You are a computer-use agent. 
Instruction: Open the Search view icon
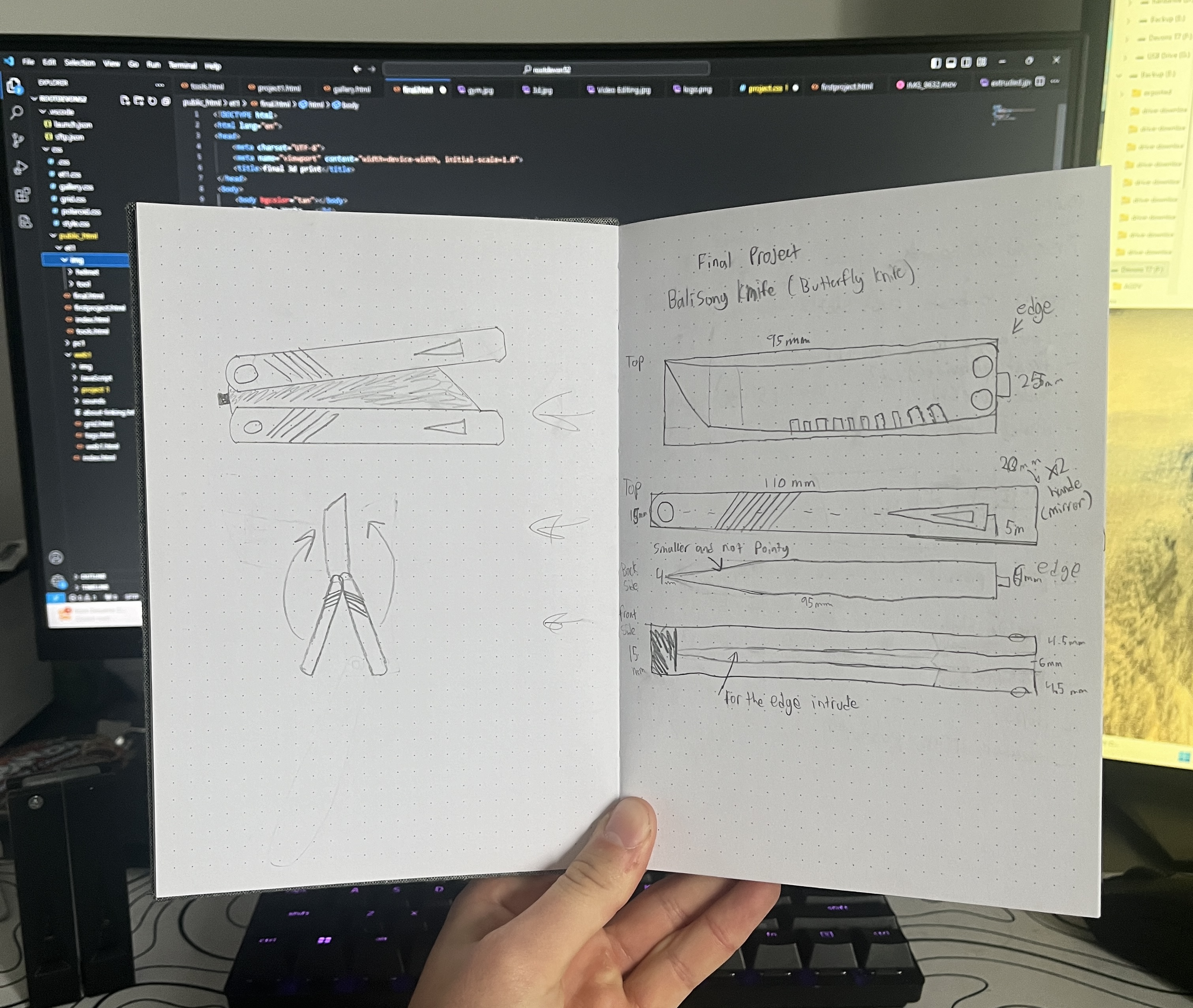[17, 113]
